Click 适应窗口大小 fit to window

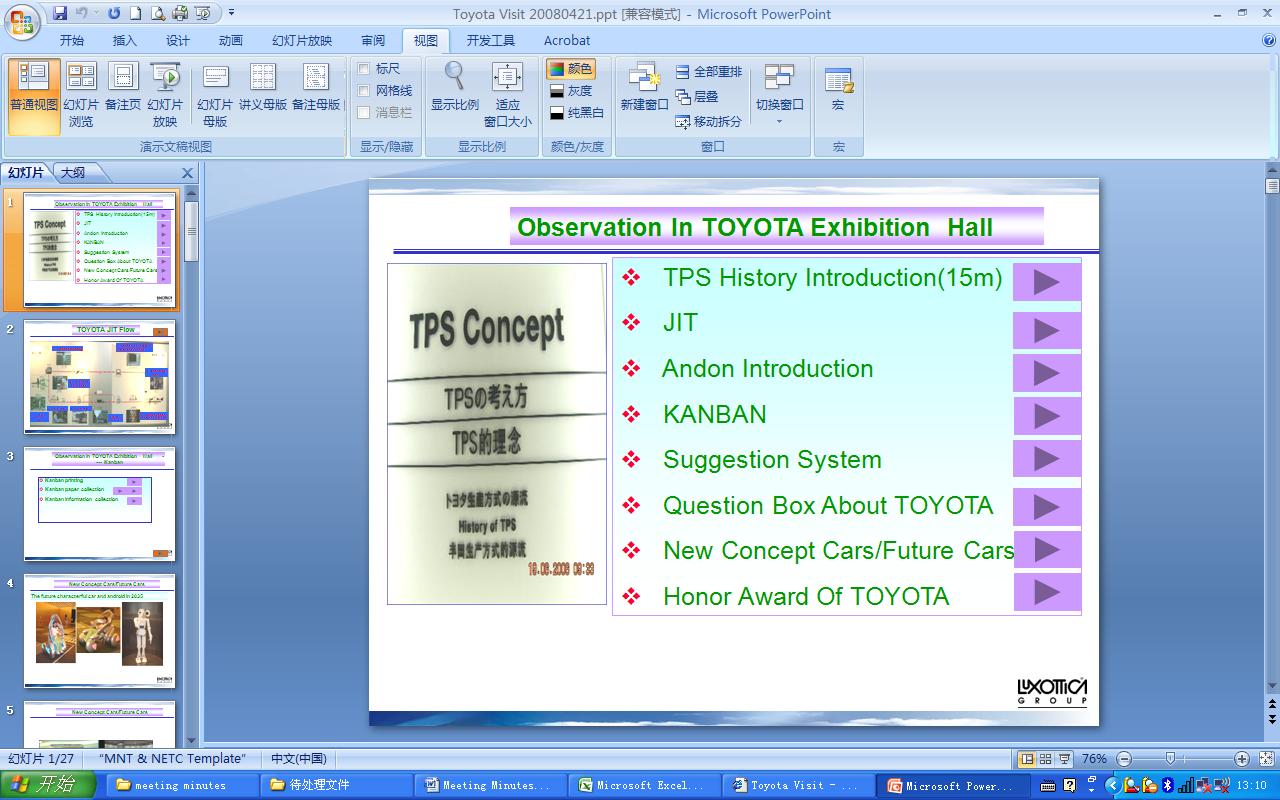(x=508, y=96)
